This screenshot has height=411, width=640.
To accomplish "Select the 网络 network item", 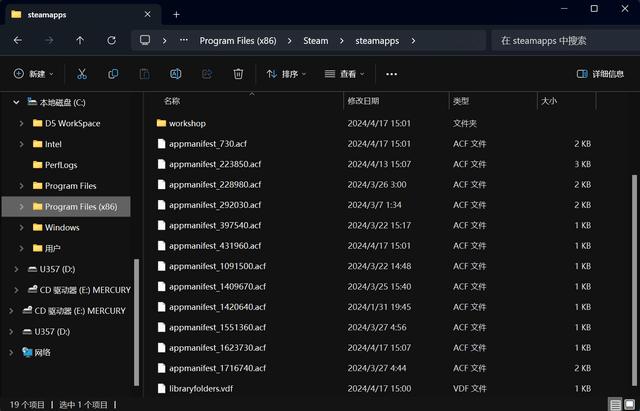I will (x=37, y=352).
